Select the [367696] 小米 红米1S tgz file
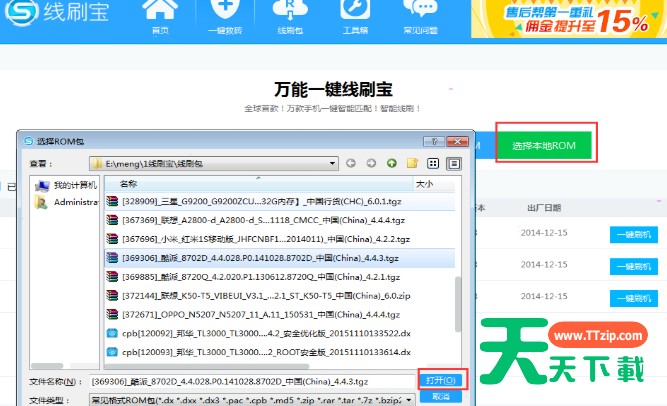The height and width of the screenshot is (406, 667). click(x=280, y=239)
